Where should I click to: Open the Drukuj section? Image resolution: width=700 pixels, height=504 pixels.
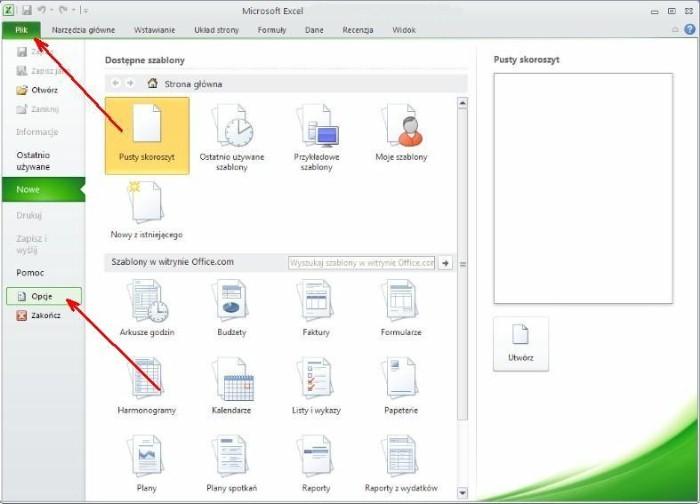point(29,215)
